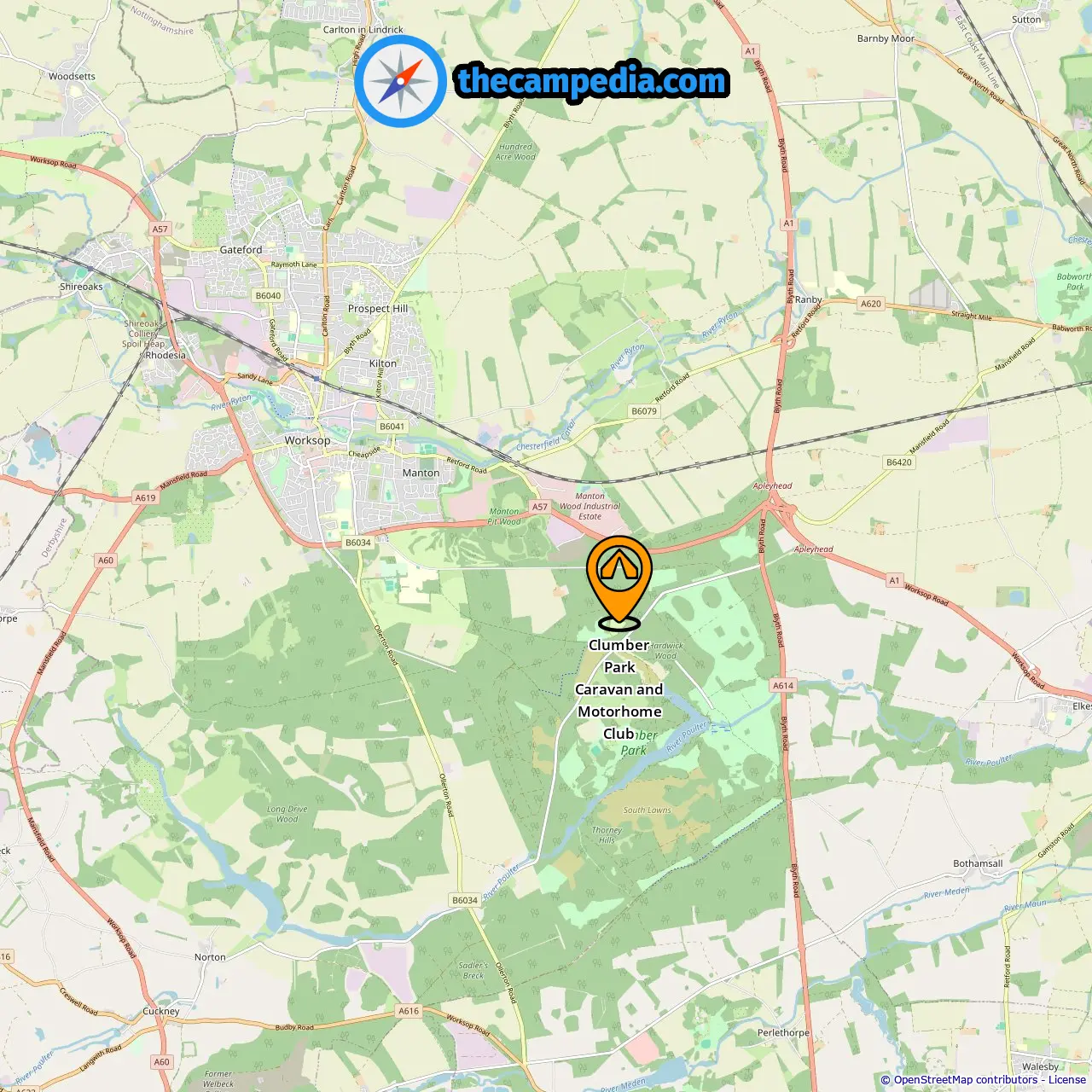Click the A619 road shield
This screenshot has height=1092, width=1092.
pos(146,498)
